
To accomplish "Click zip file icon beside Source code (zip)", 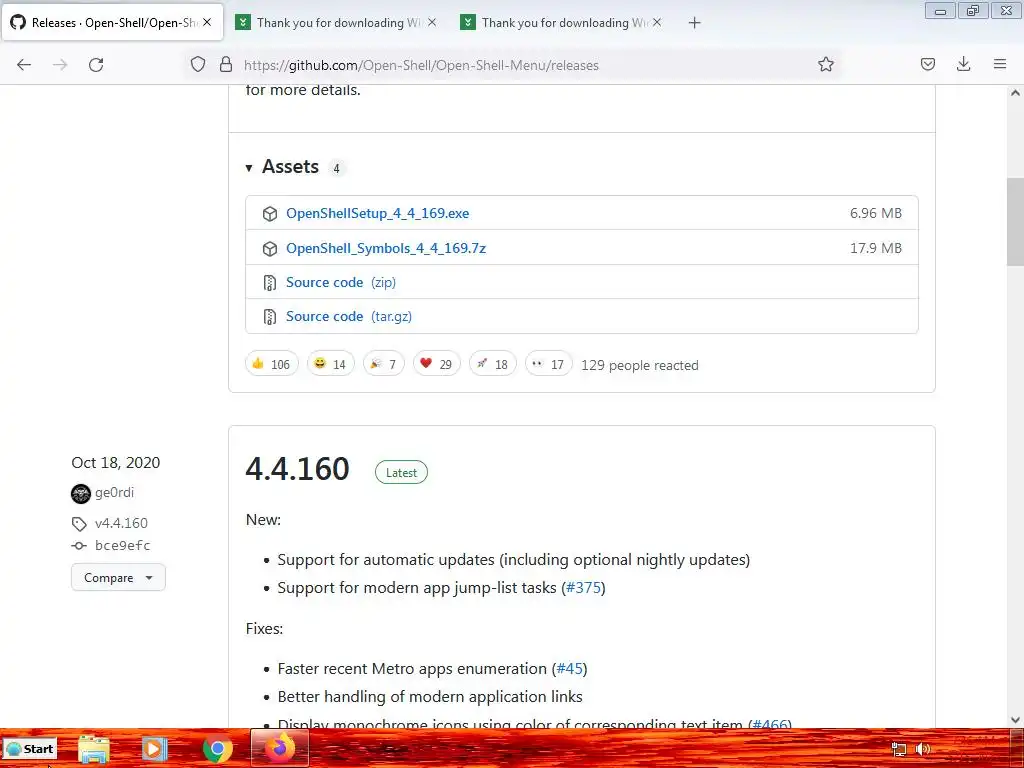I will (270, 283).
